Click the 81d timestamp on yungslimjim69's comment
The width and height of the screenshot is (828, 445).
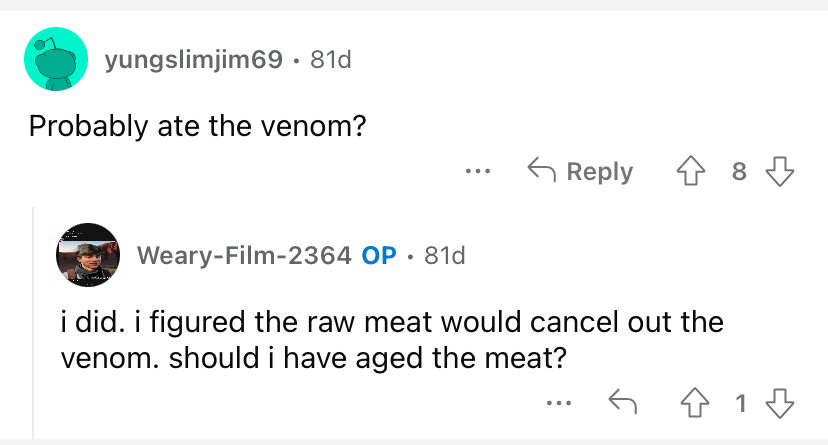click(331, 61)
